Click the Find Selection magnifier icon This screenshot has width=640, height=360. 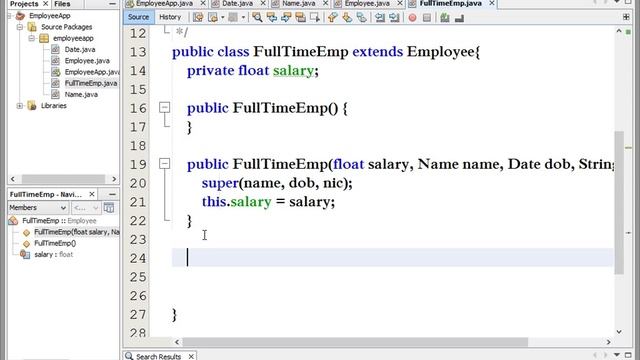(257, 17)
